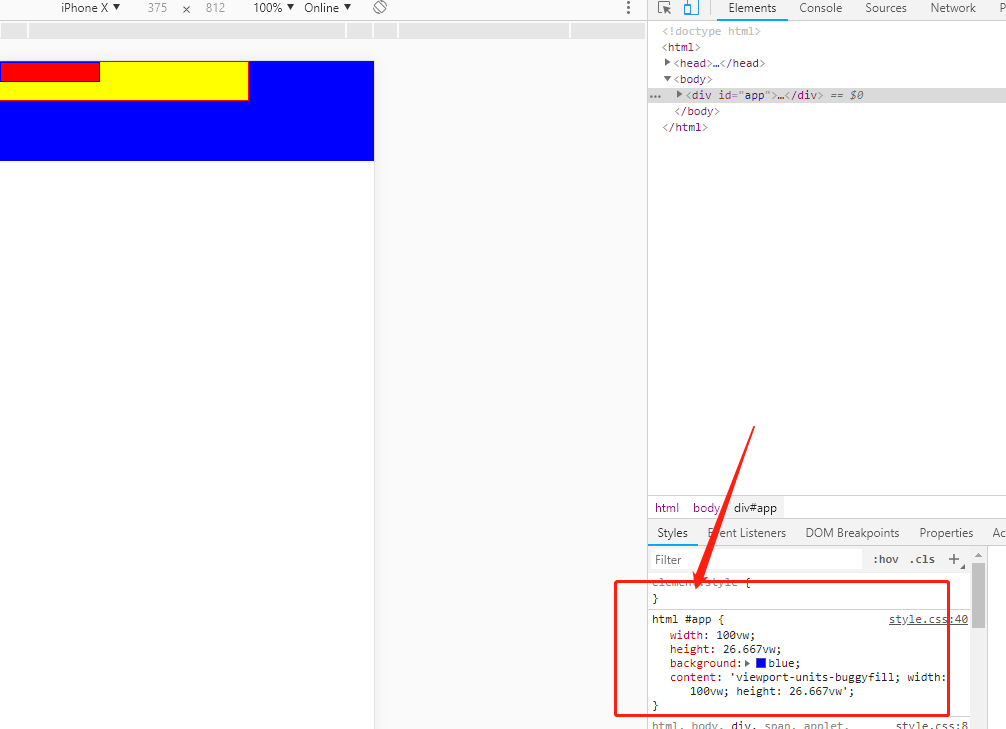
Task: Click the ellipsis actions beside div#app row
Action: point(655,96)
